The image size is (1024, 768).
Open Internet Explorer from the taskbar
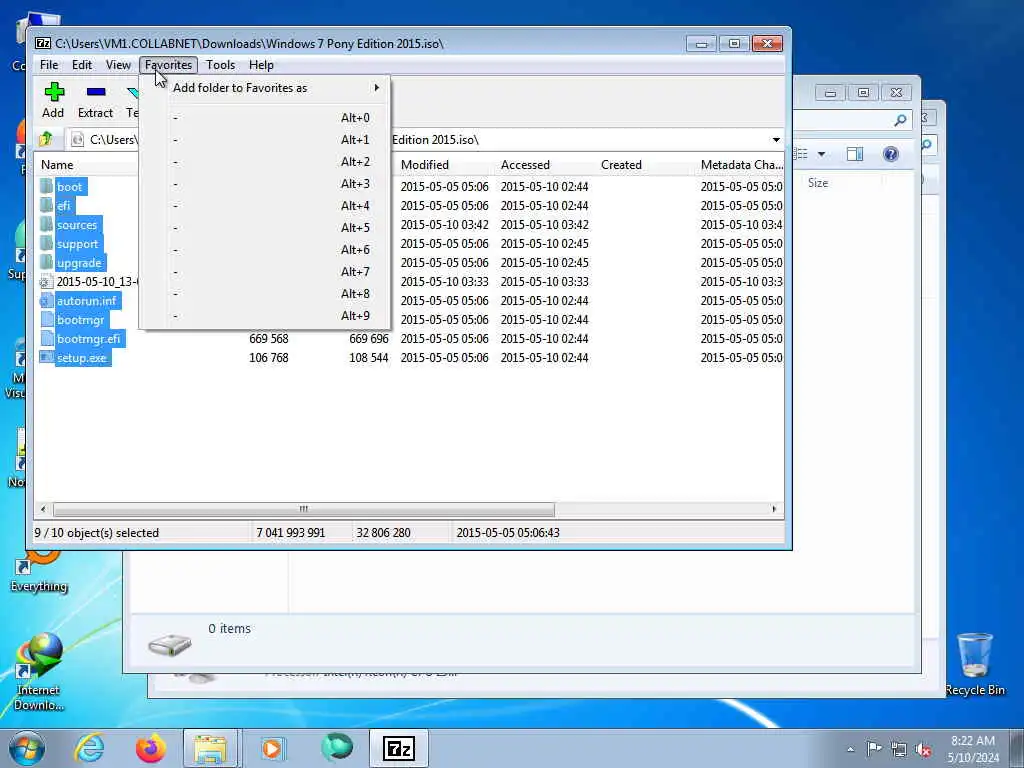pyautogui.click(x=89, y=748)
